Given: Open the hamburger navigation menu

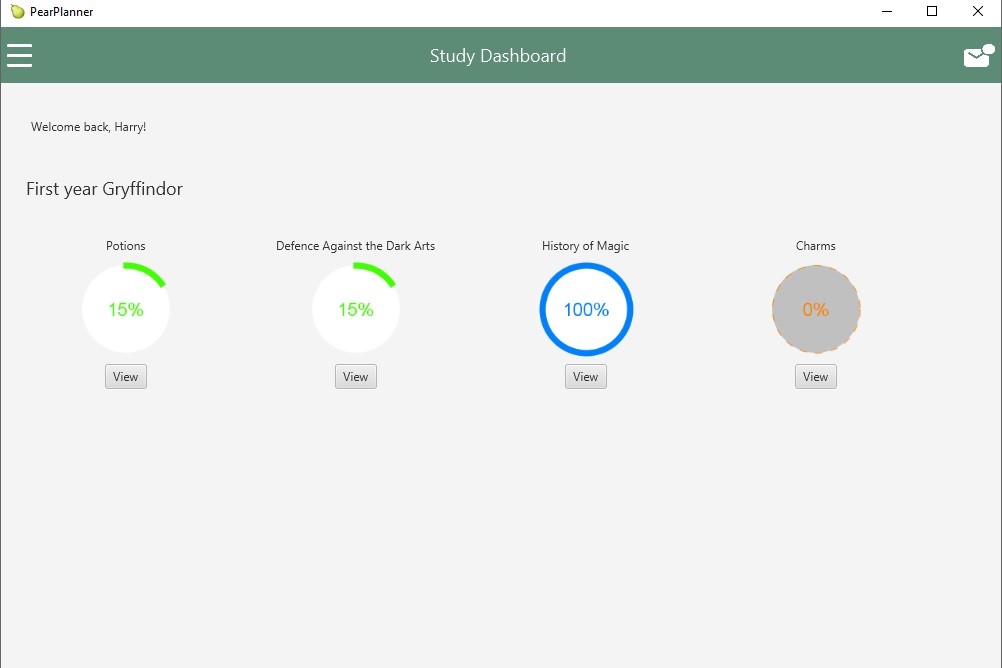Looking at the screenshot, I should (20, 55).
